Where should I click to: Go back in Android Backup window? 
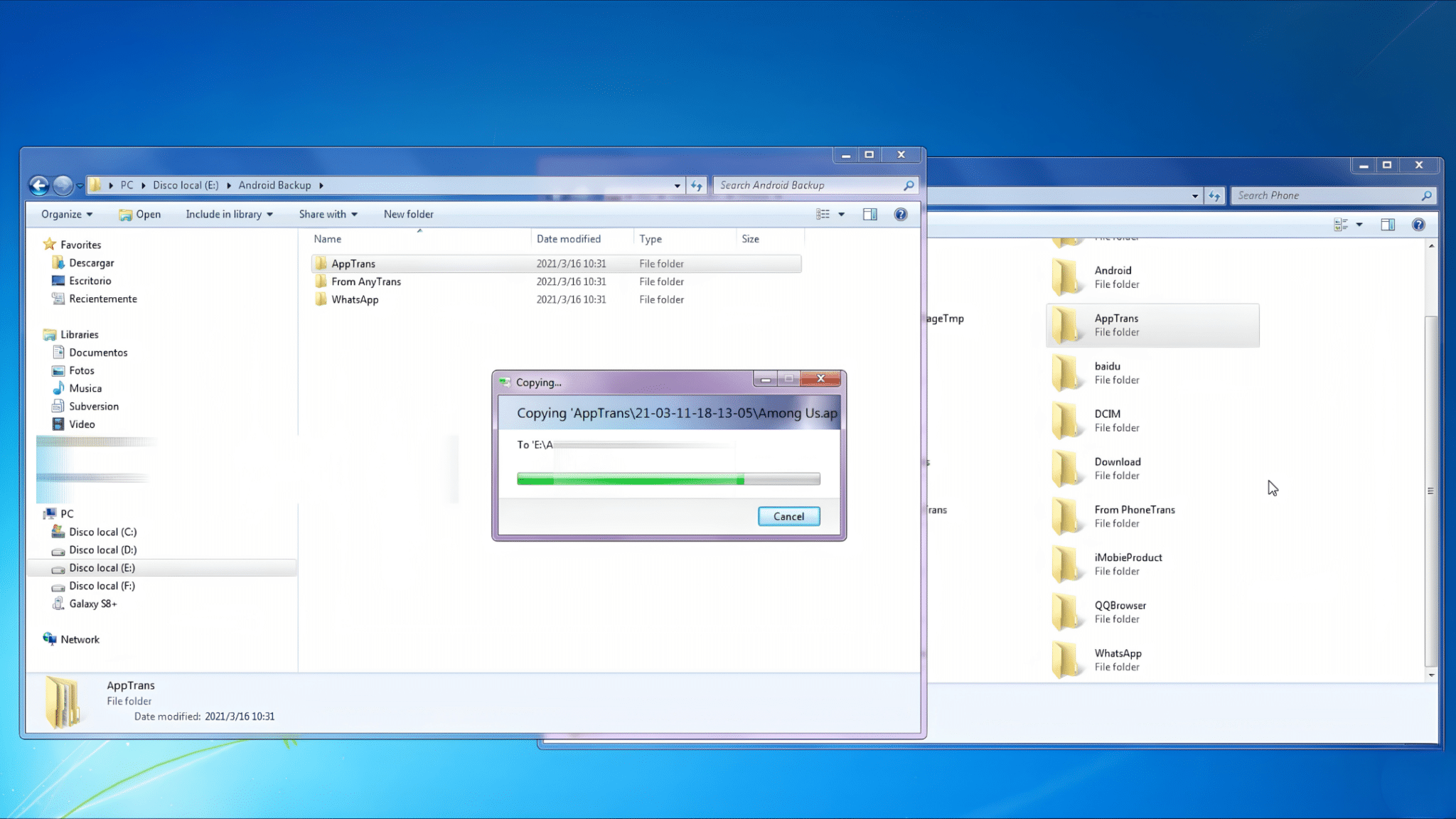point(39,186)
